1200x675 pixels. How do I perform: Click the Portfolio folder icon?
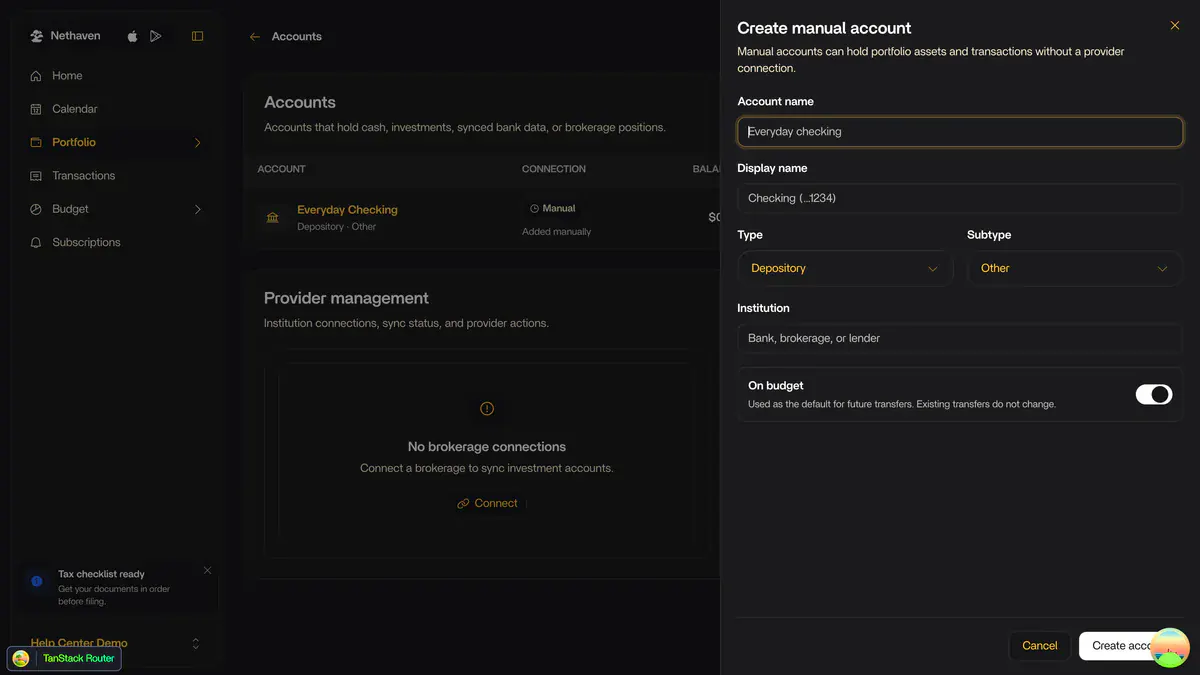[36, 142]
